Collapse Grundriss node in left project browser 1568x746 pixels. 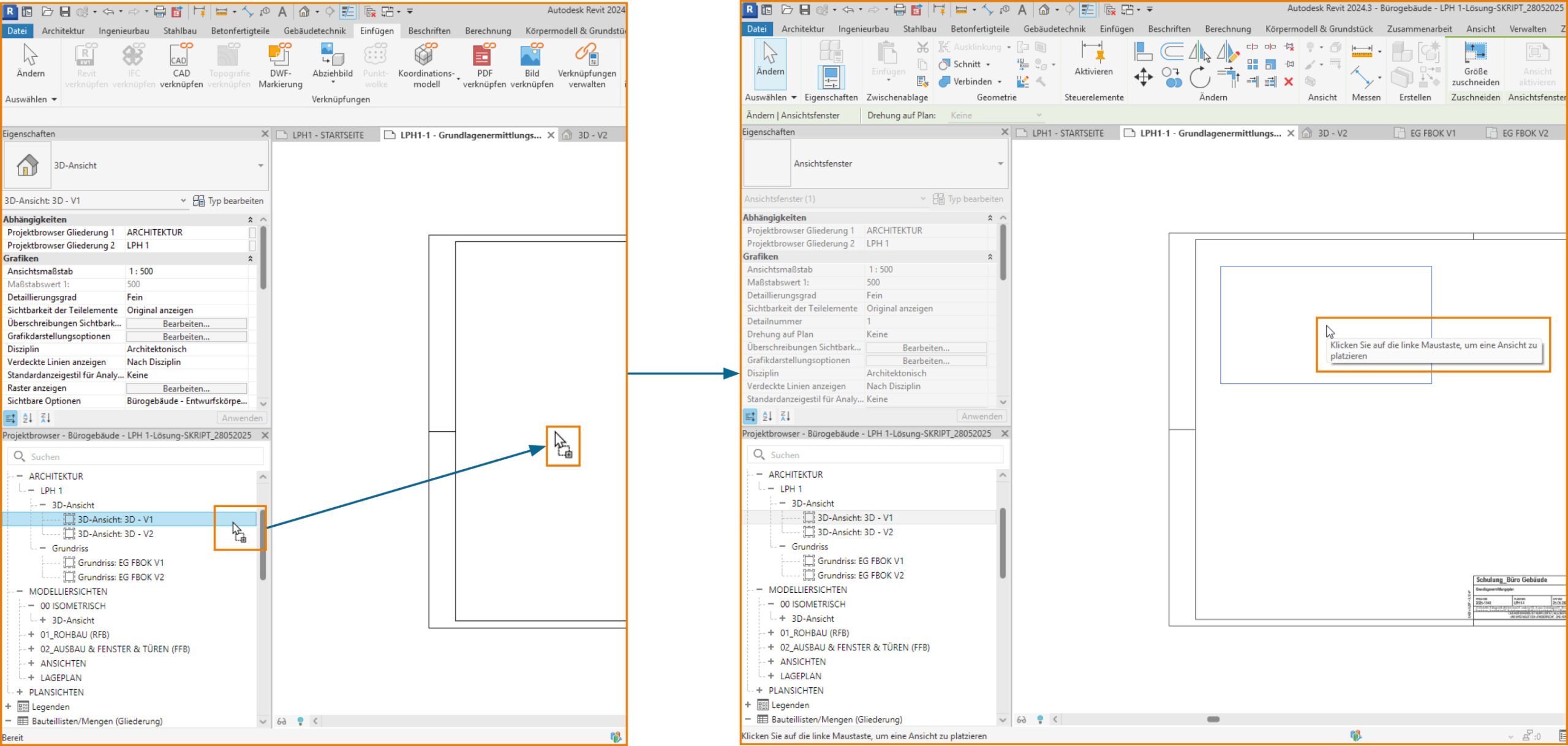click(x=43, y=548)
